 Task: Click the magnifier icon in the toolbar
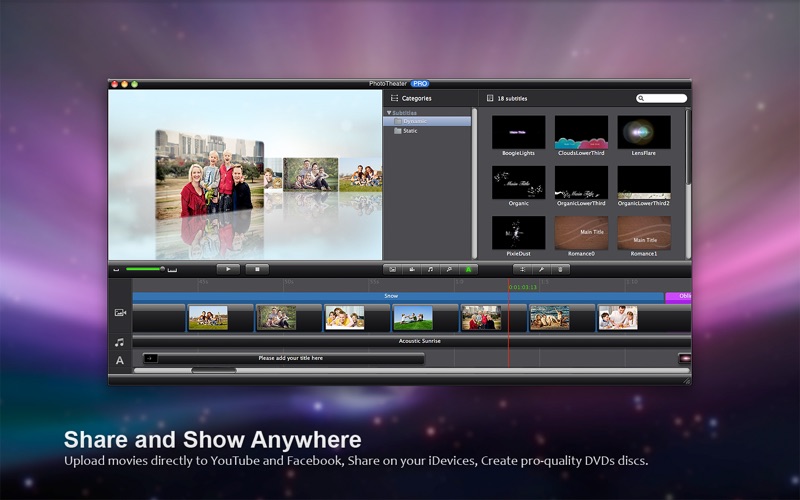449,269
